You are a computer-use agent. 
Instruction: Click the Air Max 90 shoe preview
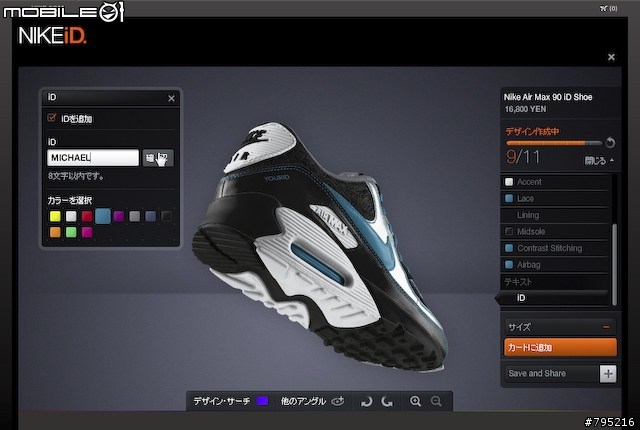(x=322, y=245)
